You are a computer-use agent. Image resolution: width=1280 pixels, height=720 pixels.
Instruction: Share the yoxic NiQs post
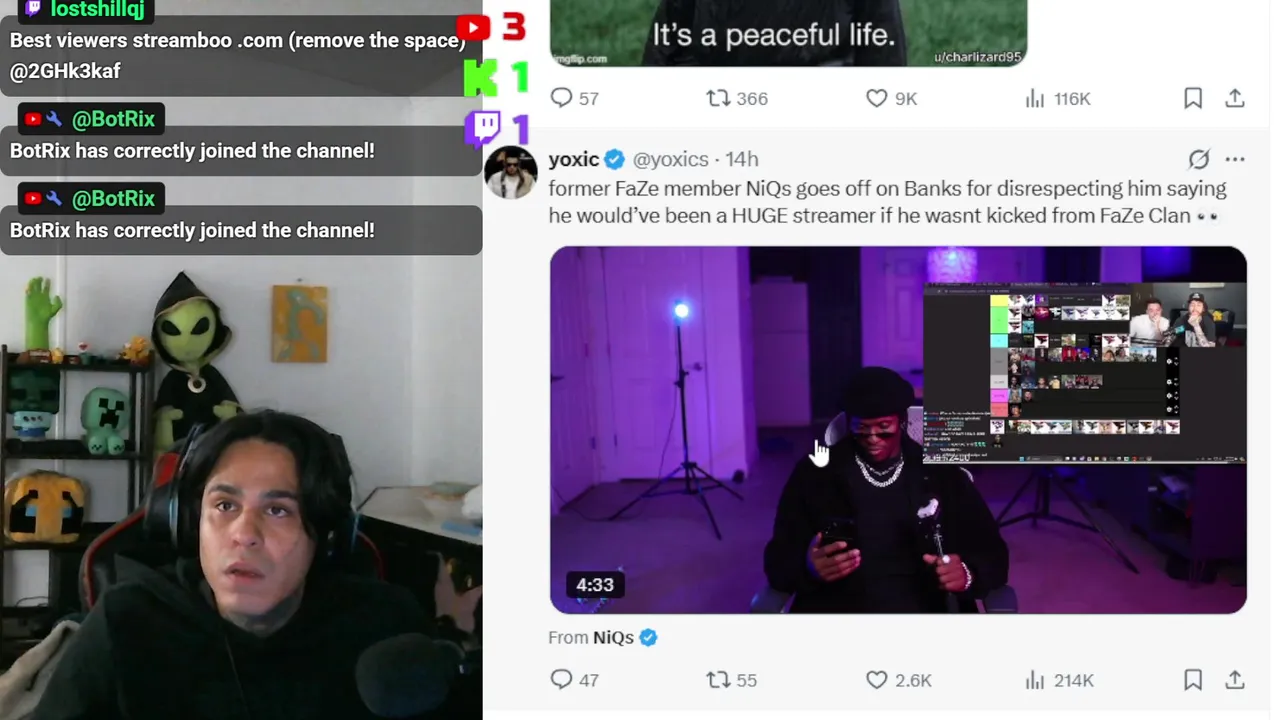point(1235,680)
